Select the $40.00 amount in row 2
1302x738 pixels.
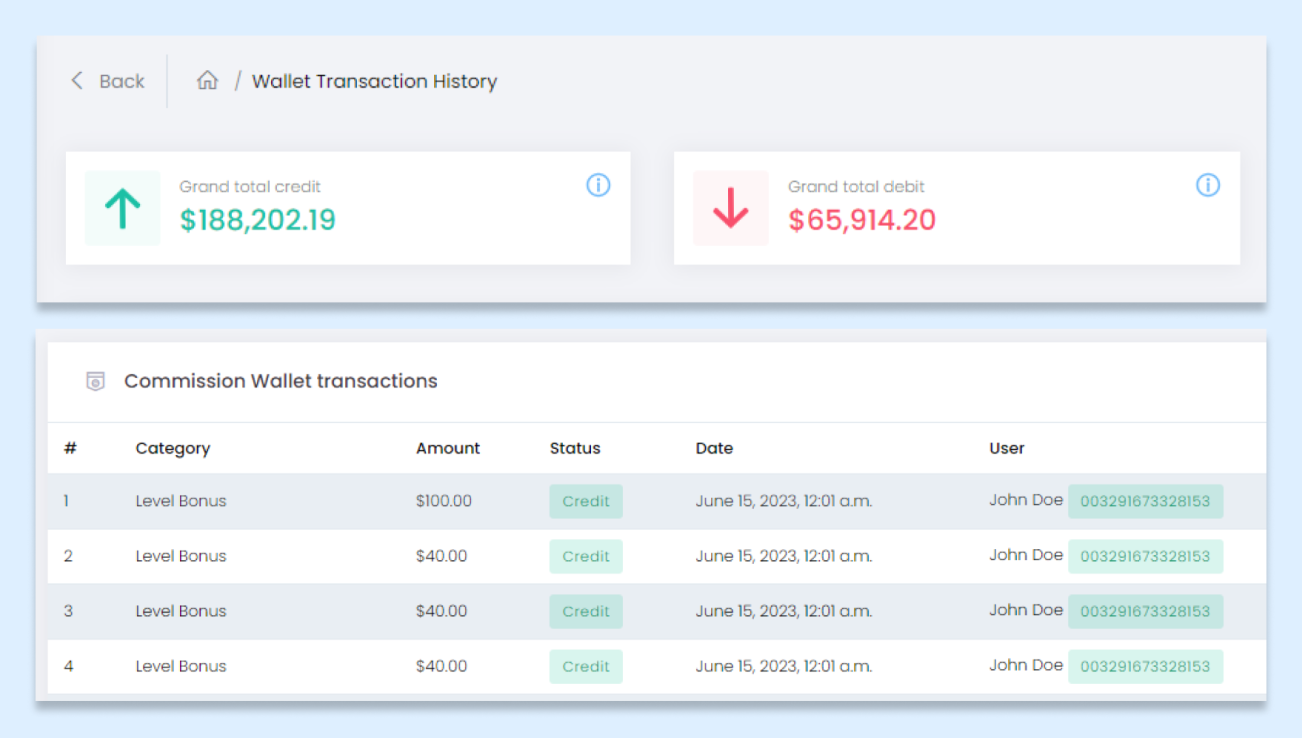click(441, 556)
